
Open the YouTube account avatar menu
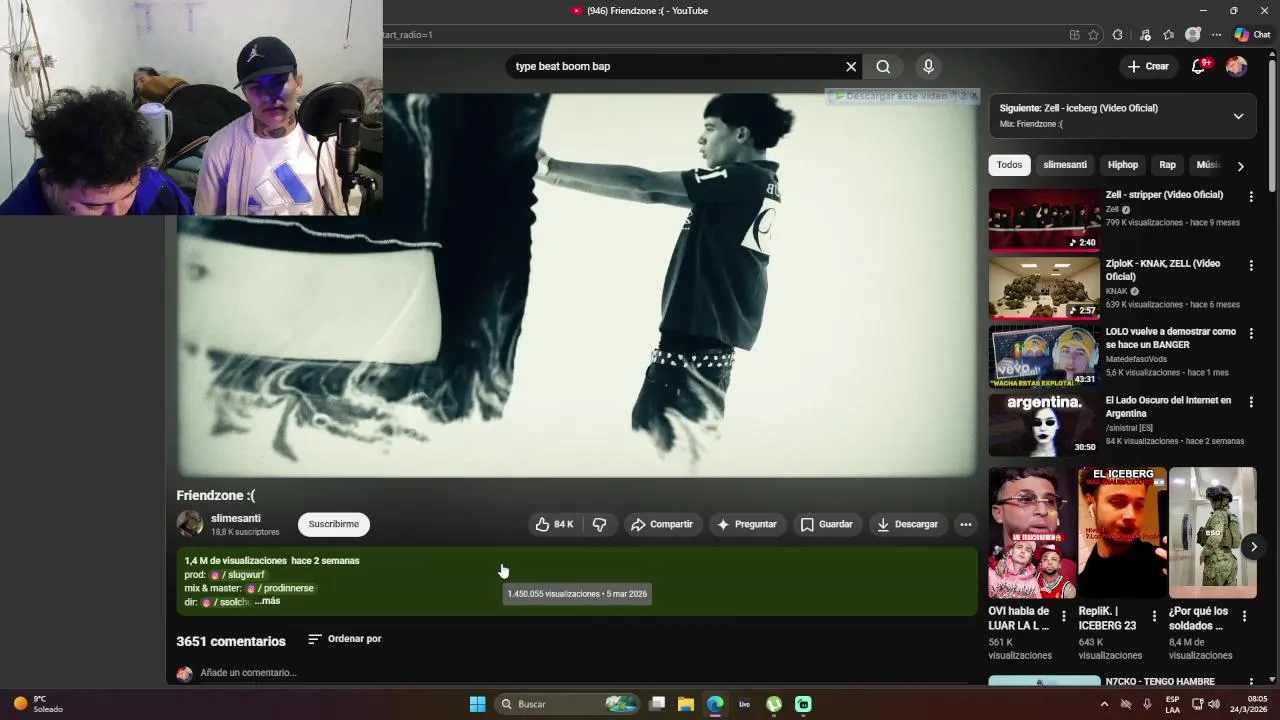(x=1236, y=66)
